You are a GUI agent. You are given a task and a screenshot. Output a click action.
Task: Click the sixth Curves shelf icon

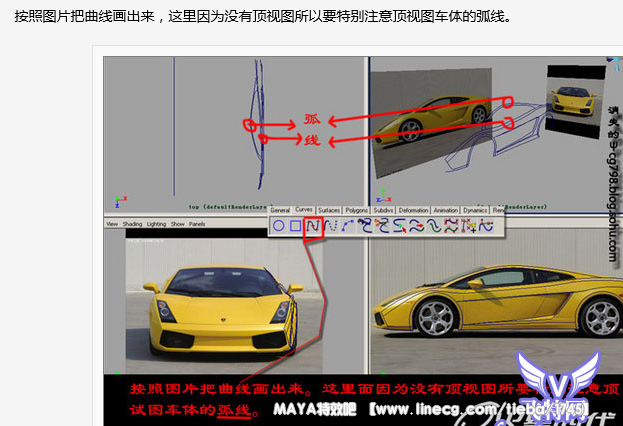point(365,226)
